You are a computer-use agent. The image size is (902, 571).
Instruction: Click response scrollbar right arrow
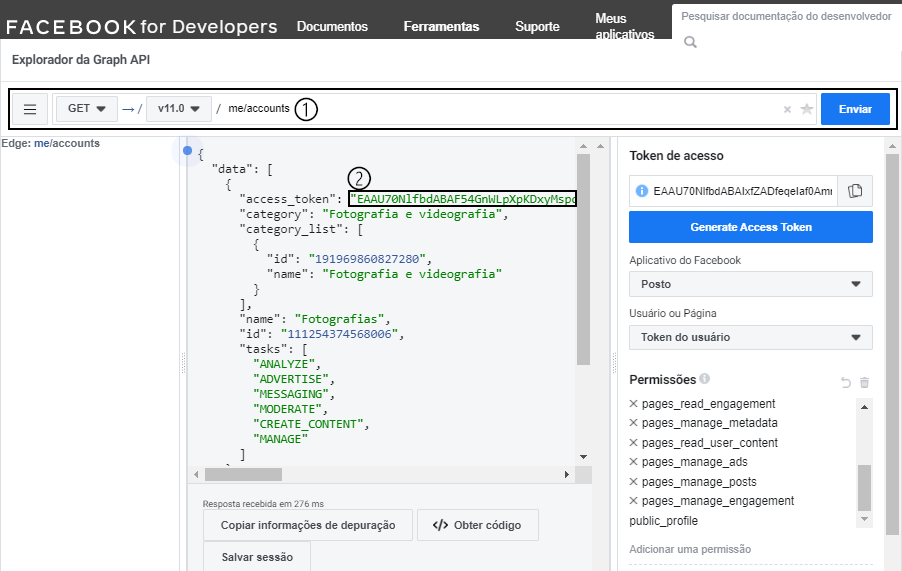pos(567,474)
